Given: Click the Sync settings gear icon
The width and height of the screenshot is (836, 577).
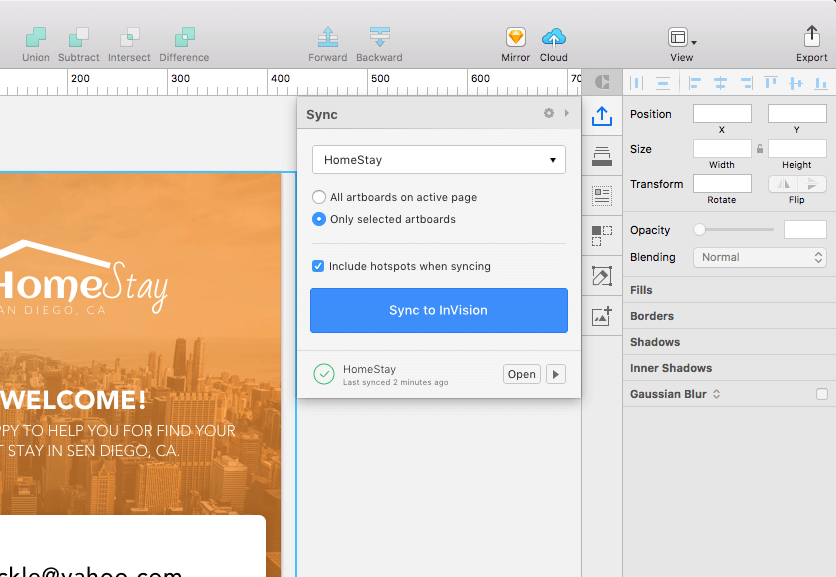Looking at the screenshot, I should pyautogui.click(x=548, y=114).
